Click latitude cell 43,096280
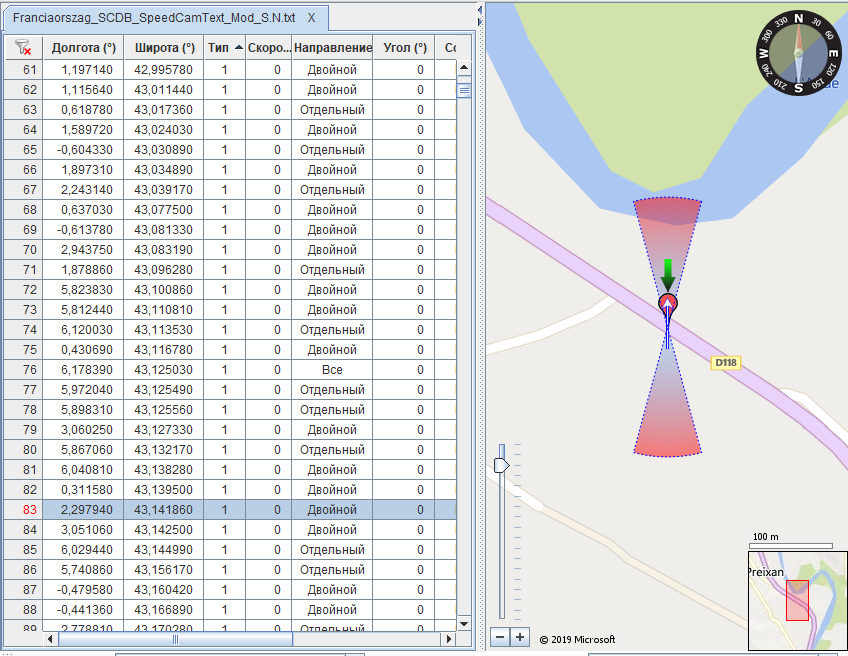 [164, 270]
